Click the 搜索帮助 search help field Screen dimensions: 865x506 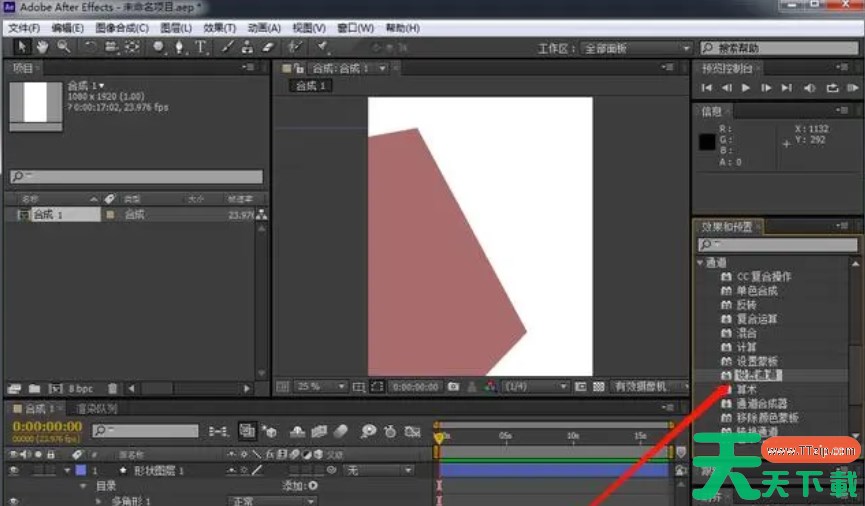(x=780, y=48)
